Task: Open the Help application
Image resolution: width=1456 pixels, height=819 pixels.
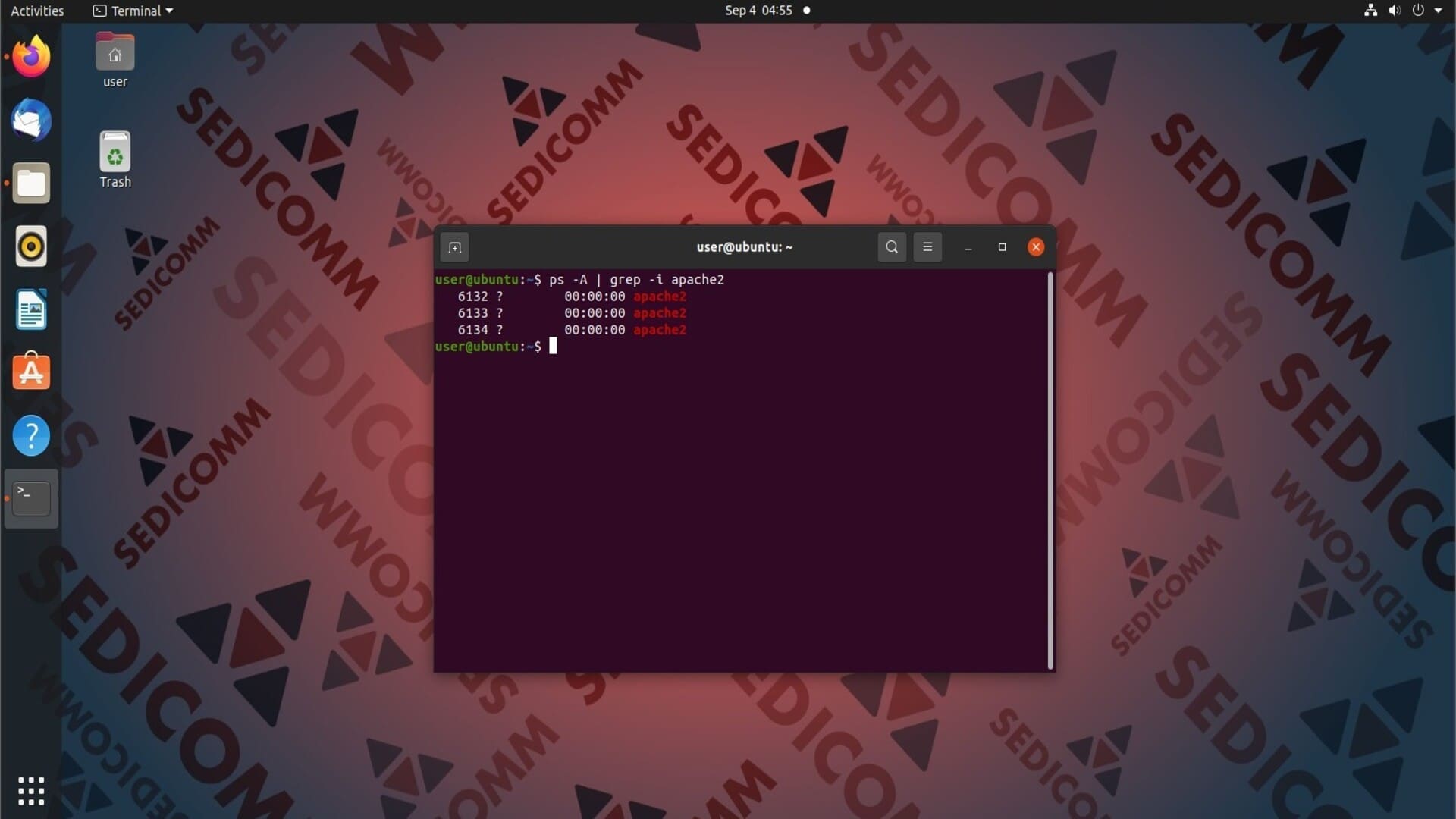Action: pyautogui.click(x=31, y=435)
